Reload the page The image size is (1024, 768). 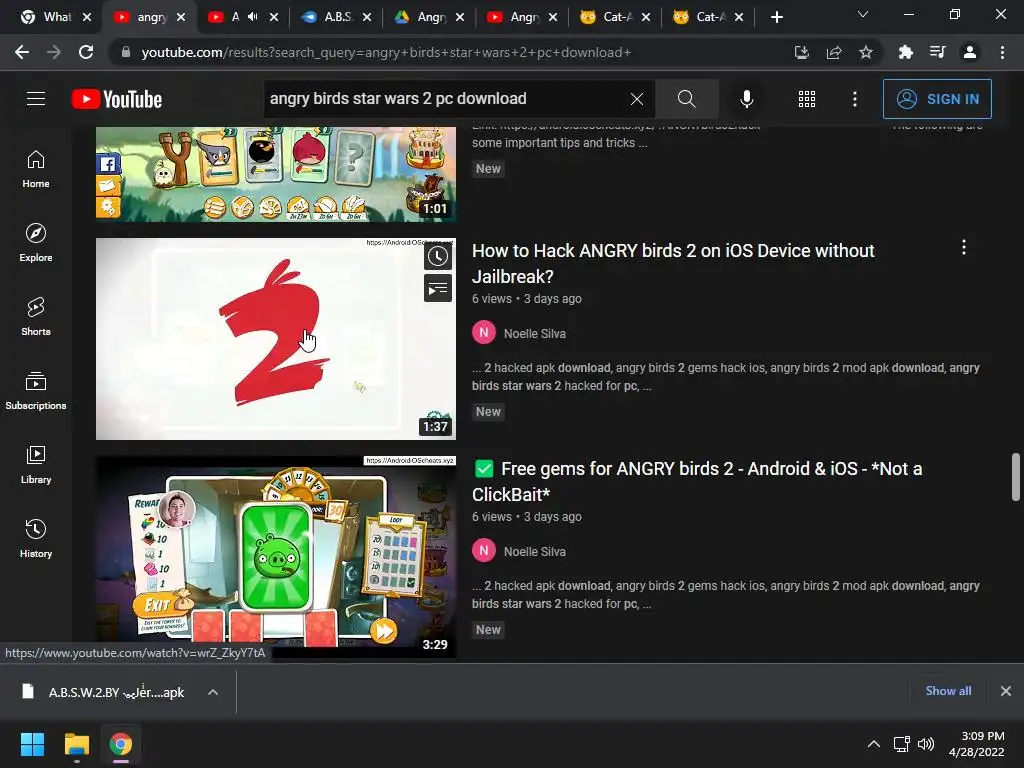(x=86, y=52)
